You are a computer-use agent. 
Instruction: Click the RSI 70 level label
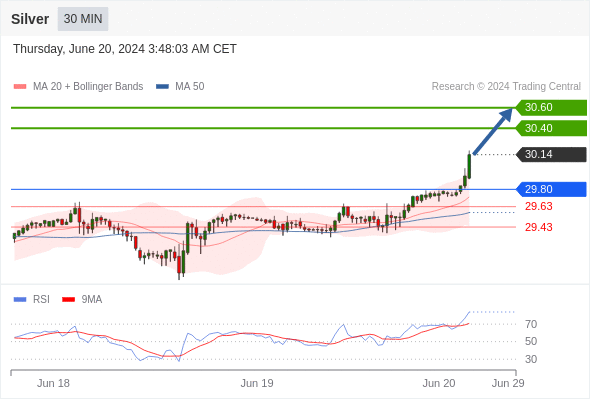tap(531, 324)
